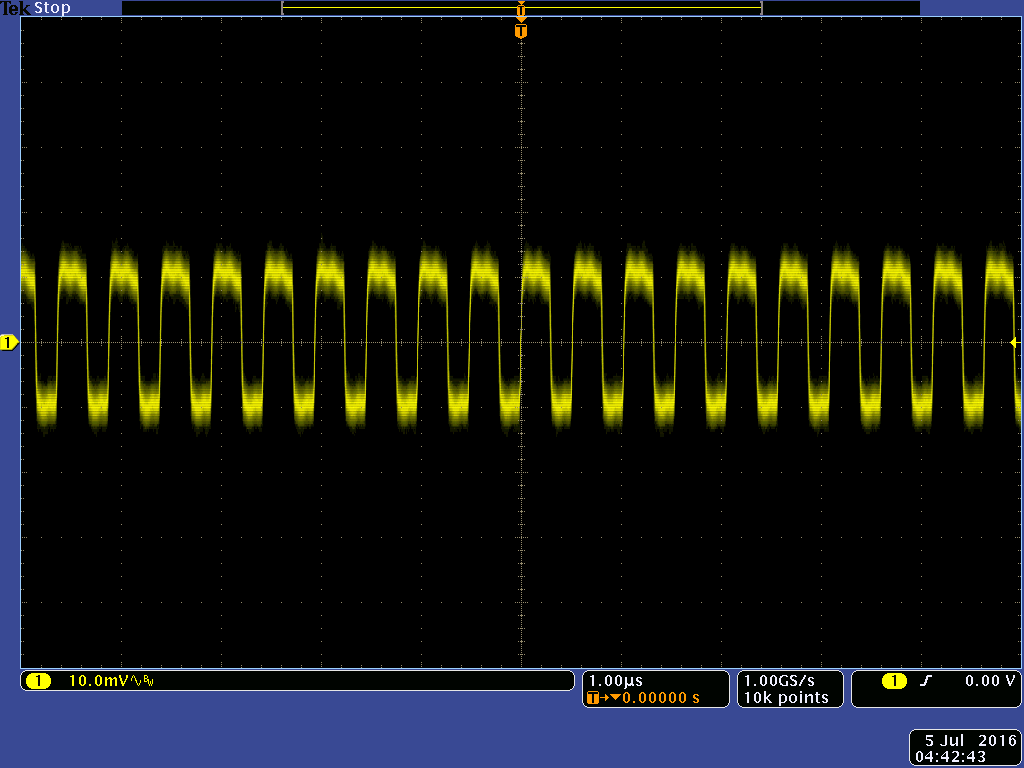1024x768 pixels.
Task: Click the trigger level arrow at right edge
Action: click(x=1015, y=342)
